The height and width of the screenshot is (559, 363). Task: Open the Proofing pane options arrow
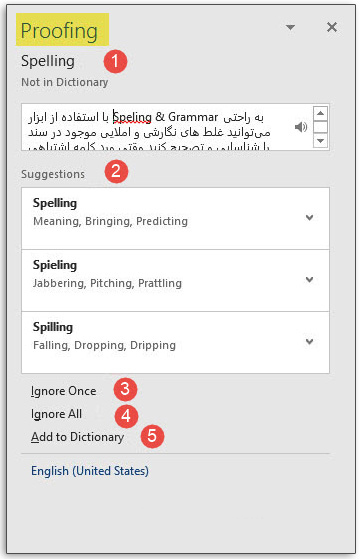(290, 27)
